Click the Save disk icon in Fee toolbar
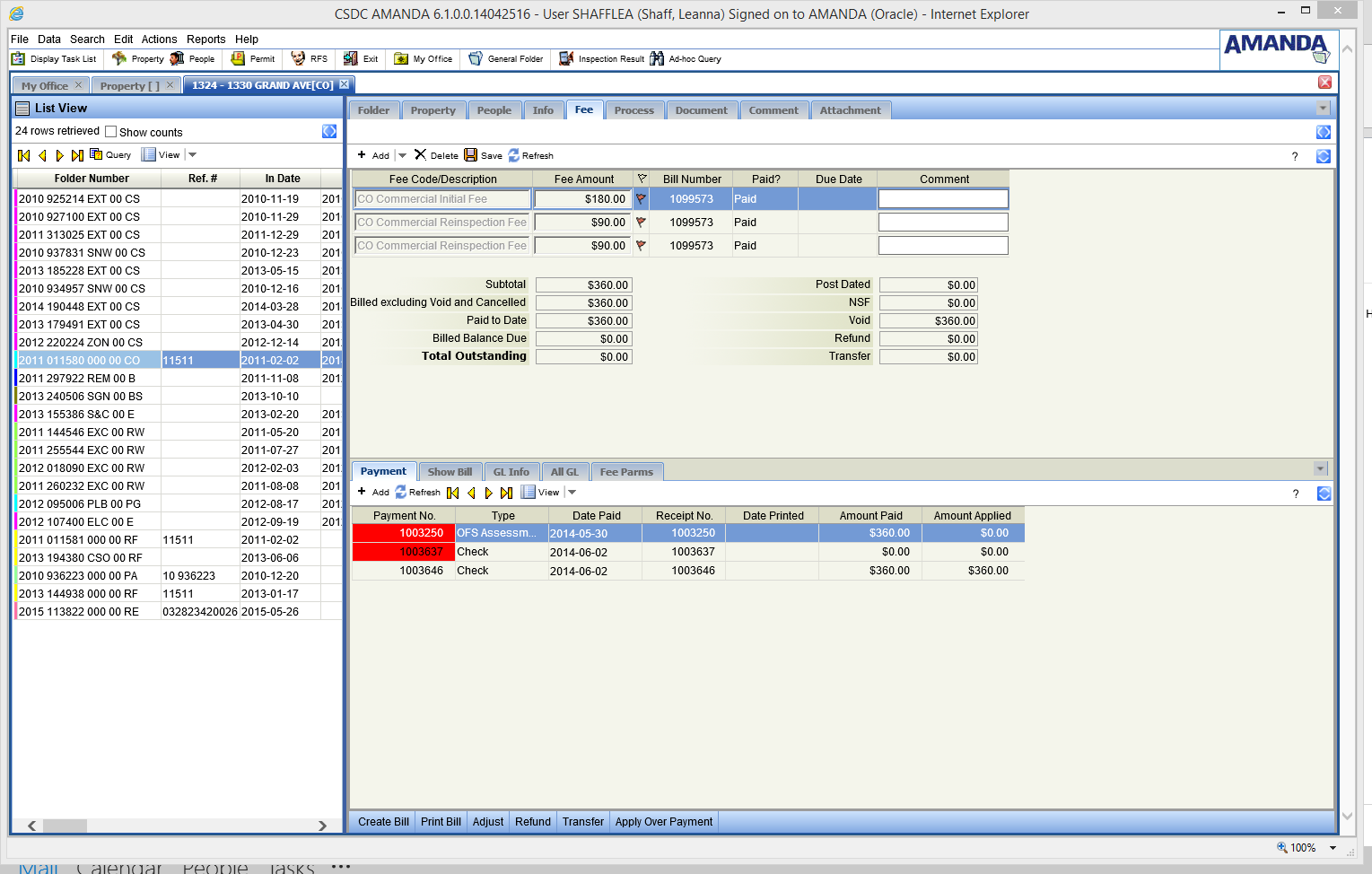The image size is (1372, 874). click(x=471, y=155)
